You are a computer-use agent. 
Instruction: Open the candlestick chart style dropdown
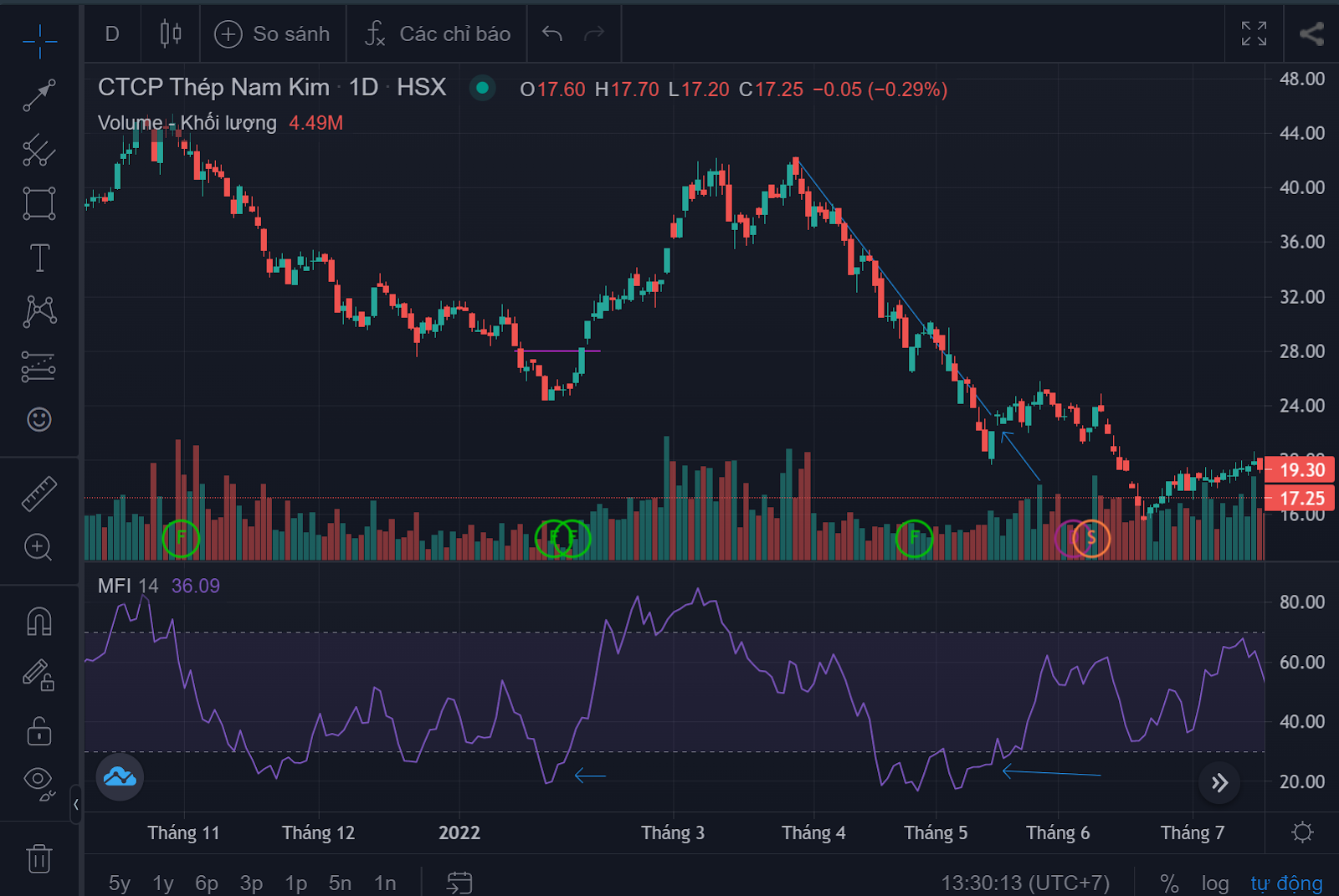(171, 34)
